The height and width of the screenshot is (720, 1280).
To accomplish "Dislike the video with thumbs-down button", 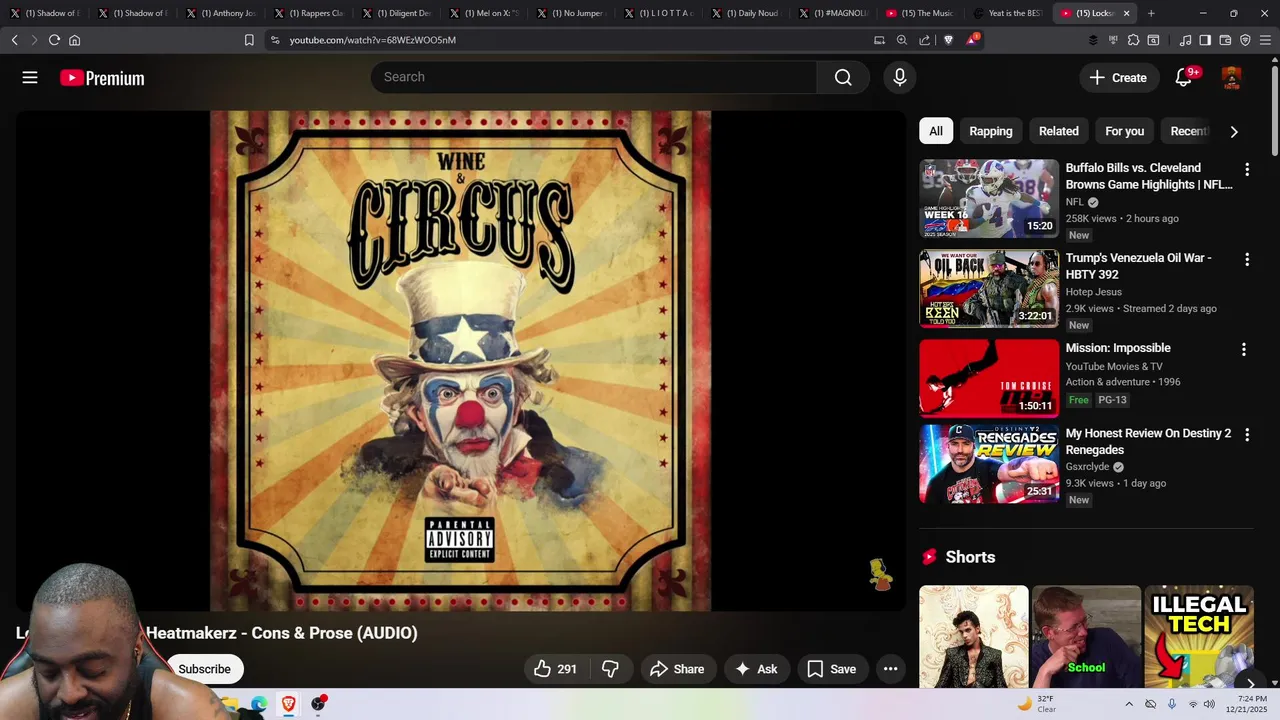I will 610,669.
